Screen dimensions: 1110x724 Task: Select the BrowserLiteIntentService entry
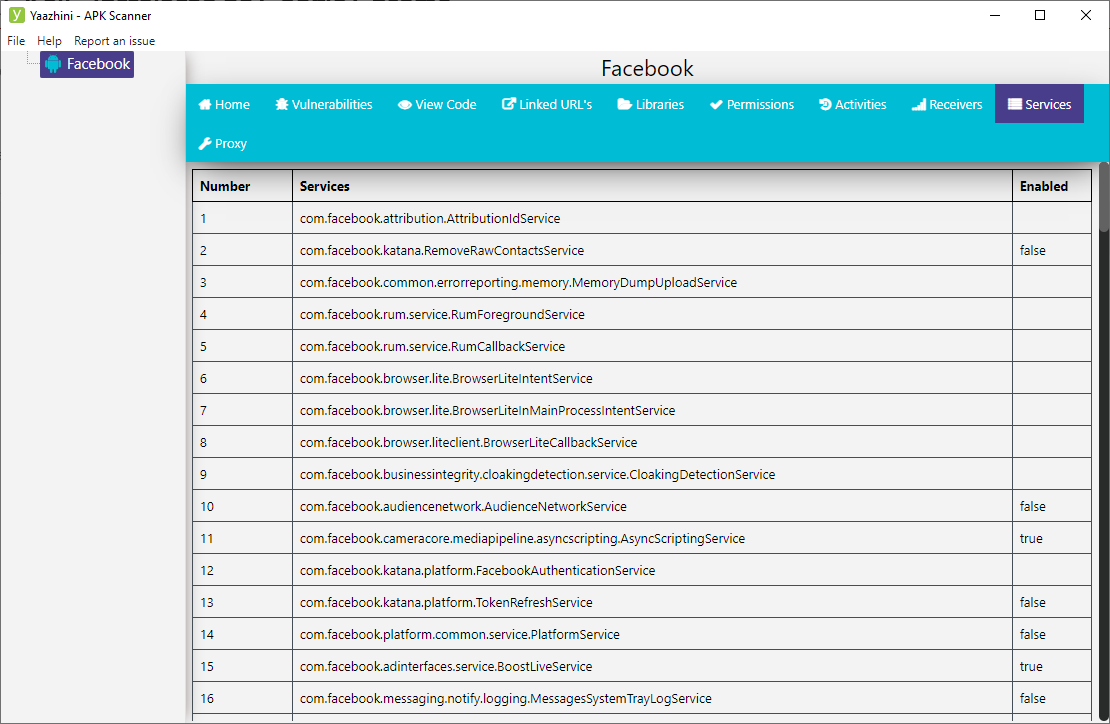click(x=446, y=379)
